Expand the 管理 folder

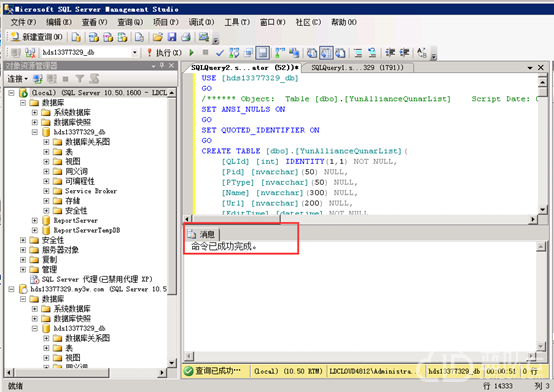[23, 270]
